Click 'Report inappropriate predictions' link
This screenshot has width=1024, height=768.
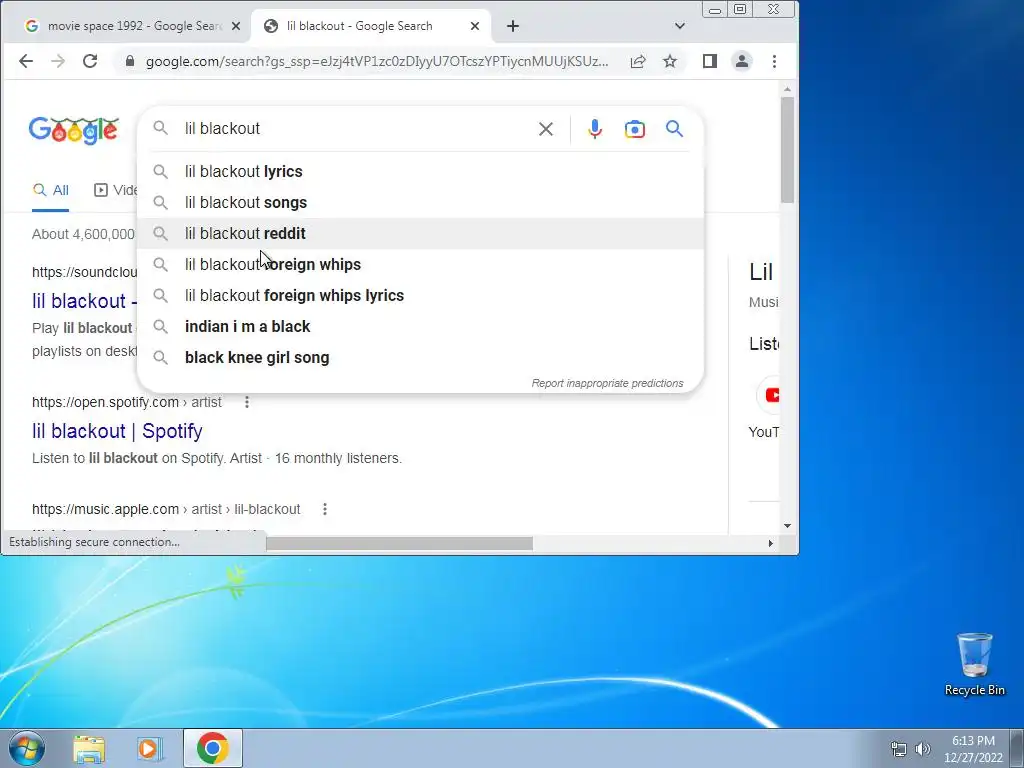607,383
